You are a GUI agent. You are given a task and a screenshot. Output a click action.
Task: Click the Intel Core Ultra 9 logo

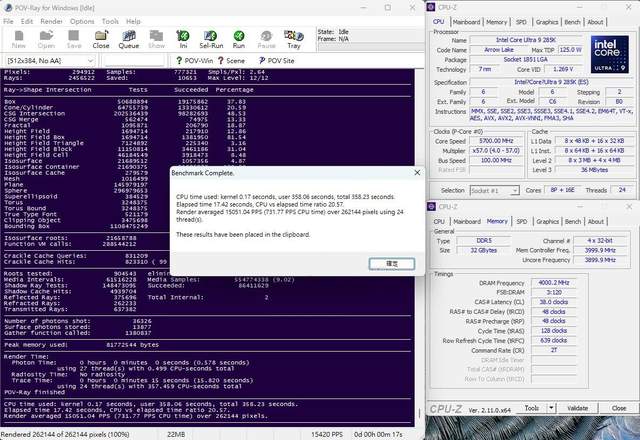pos(609,54)
